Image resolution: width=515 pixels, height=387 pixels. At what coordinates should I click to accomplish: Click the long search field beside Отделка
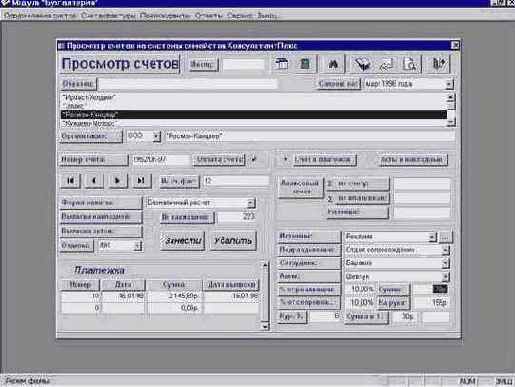click(x=188, y=84)
